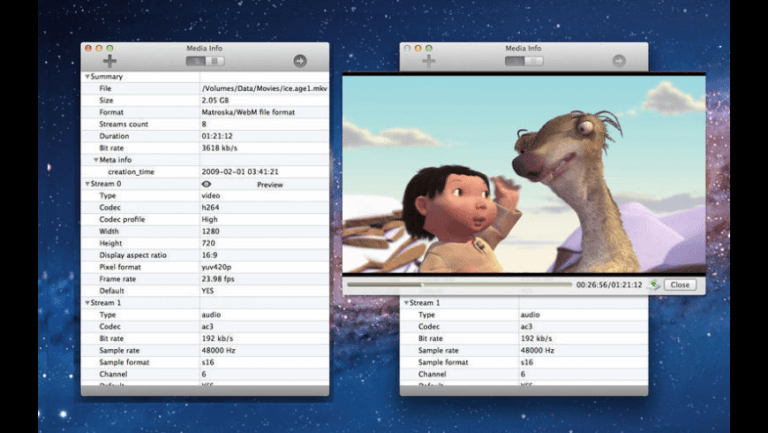The image size is (768, 433).
Task: Collapse the Summary section
Action: pos(87,76)
